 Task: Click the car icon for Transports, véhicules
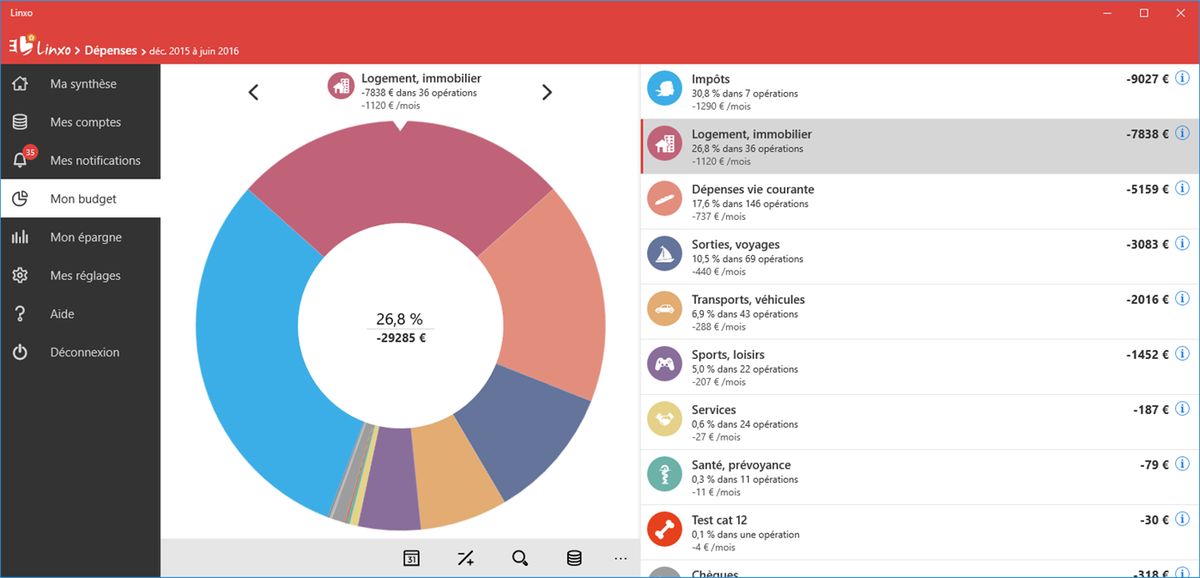pyautogui.click(x=664, y=310)
